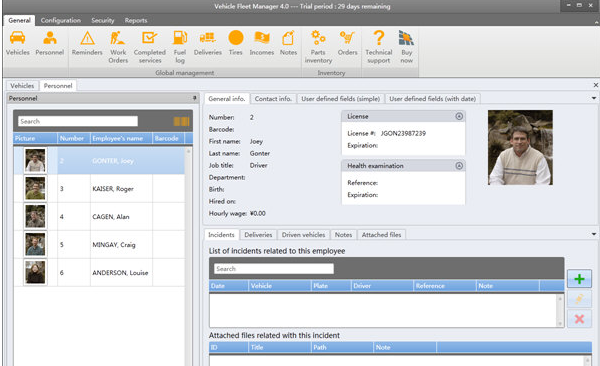Switch to the Configuration ribbon tab

(x=61, y=20)
